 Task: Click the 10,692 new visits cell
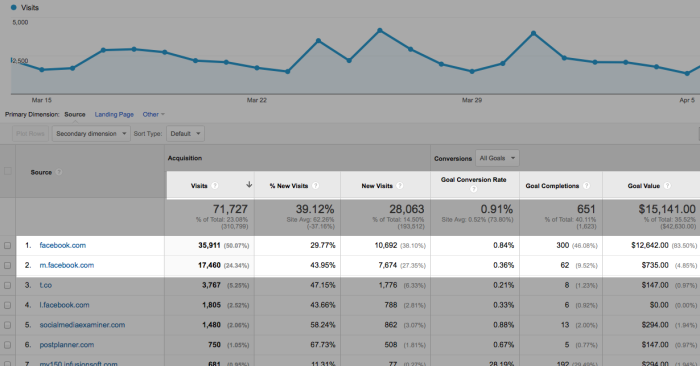(x=386, y=245)
